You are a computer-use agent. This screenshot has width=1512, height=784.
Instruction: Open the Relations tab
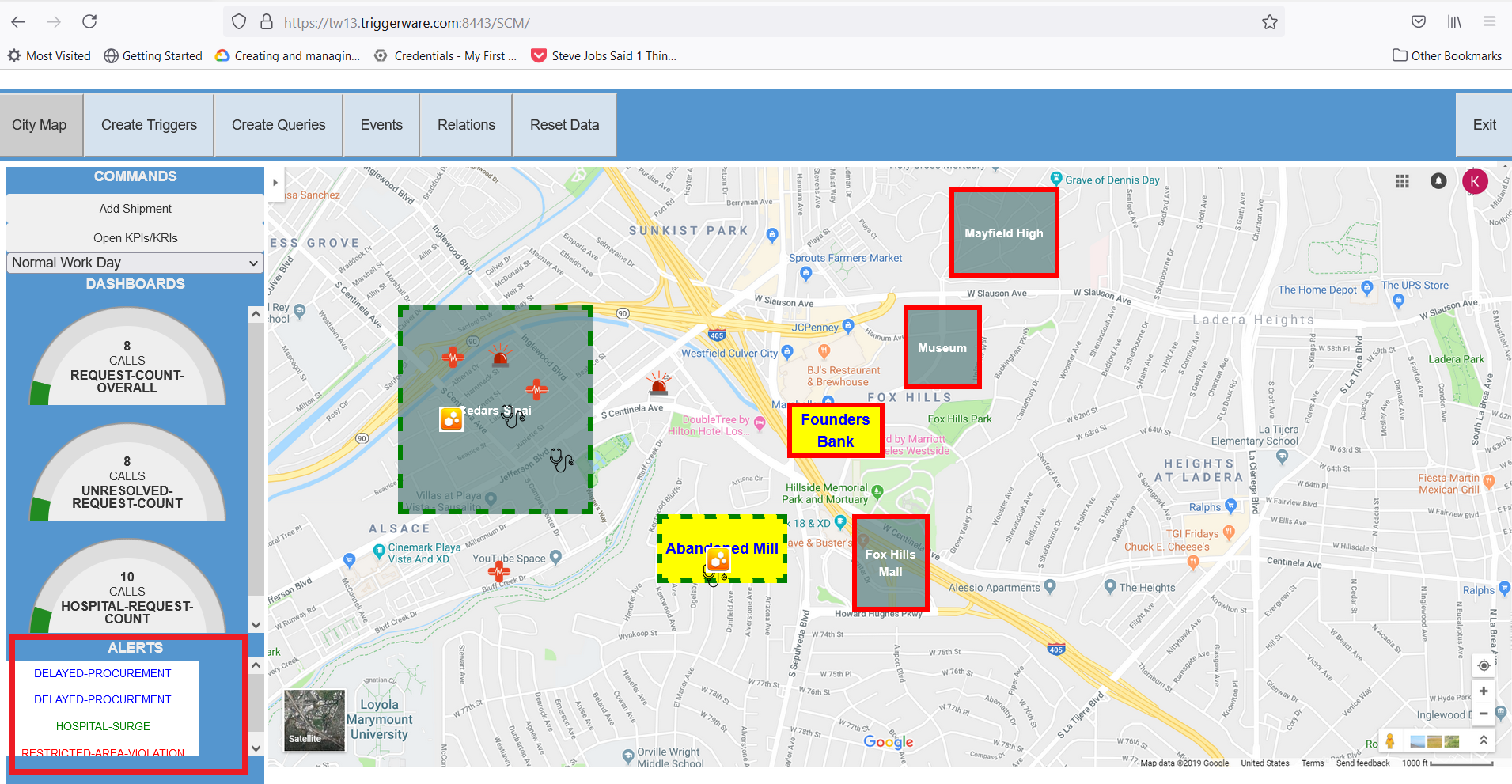466,125
